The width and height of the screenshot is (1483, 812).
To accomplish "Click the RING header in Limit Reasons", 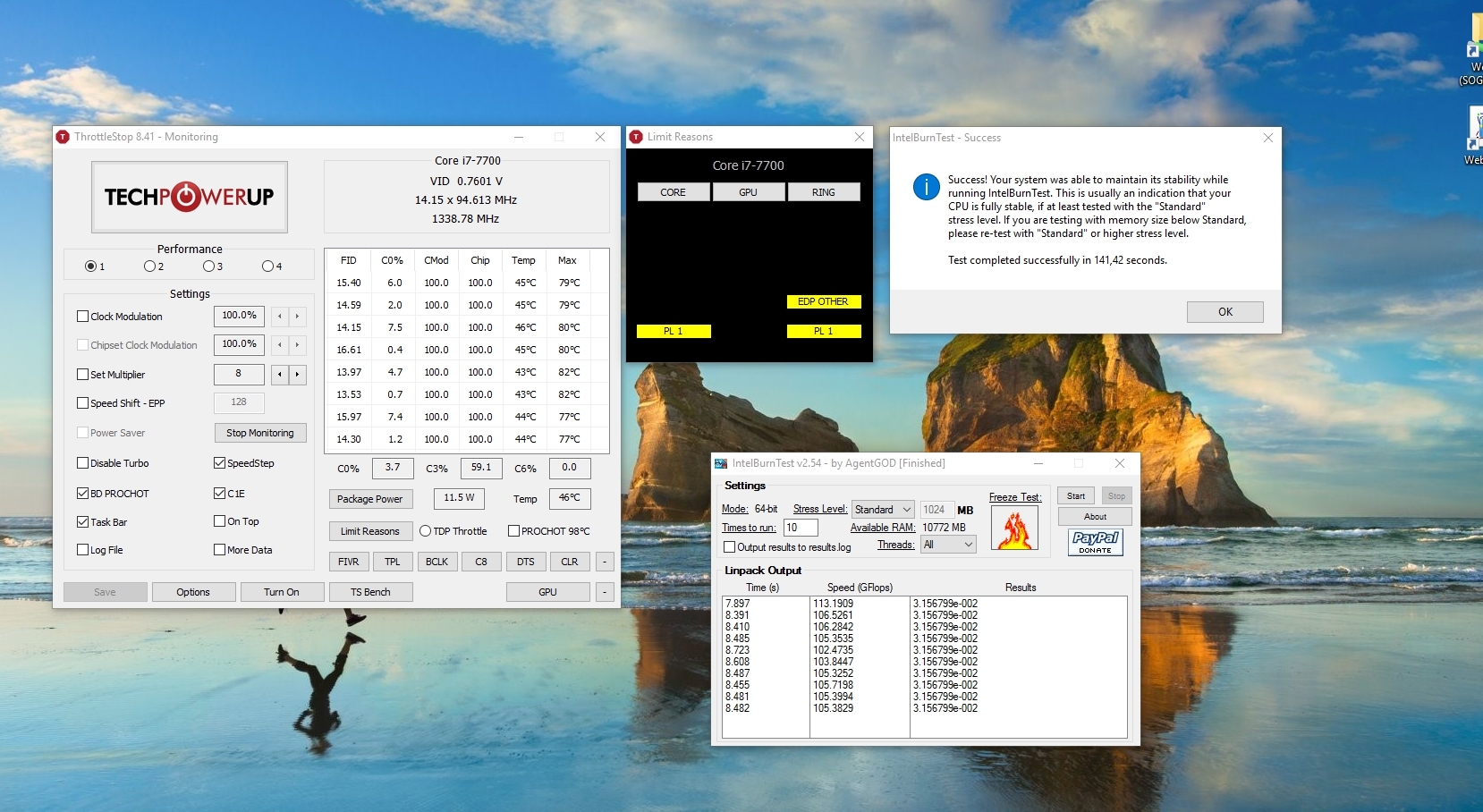I will click(x=824, y=192).
